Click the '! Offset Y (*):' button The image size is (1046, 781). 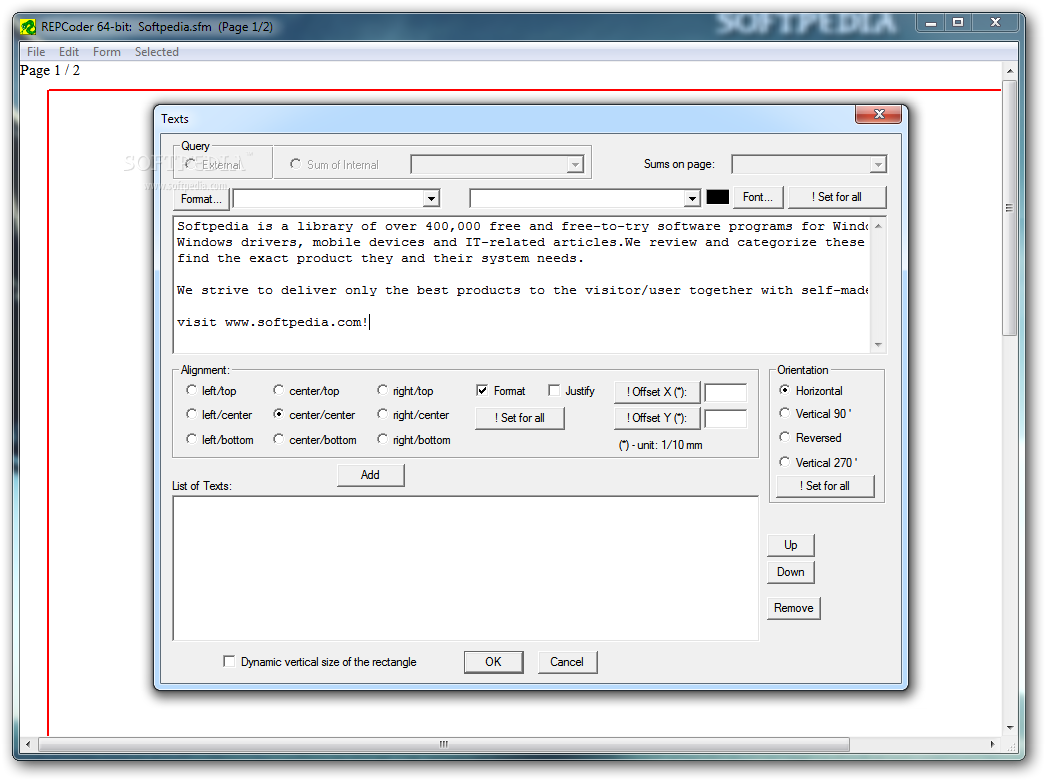pyautogui.click(x=656, y=418)
